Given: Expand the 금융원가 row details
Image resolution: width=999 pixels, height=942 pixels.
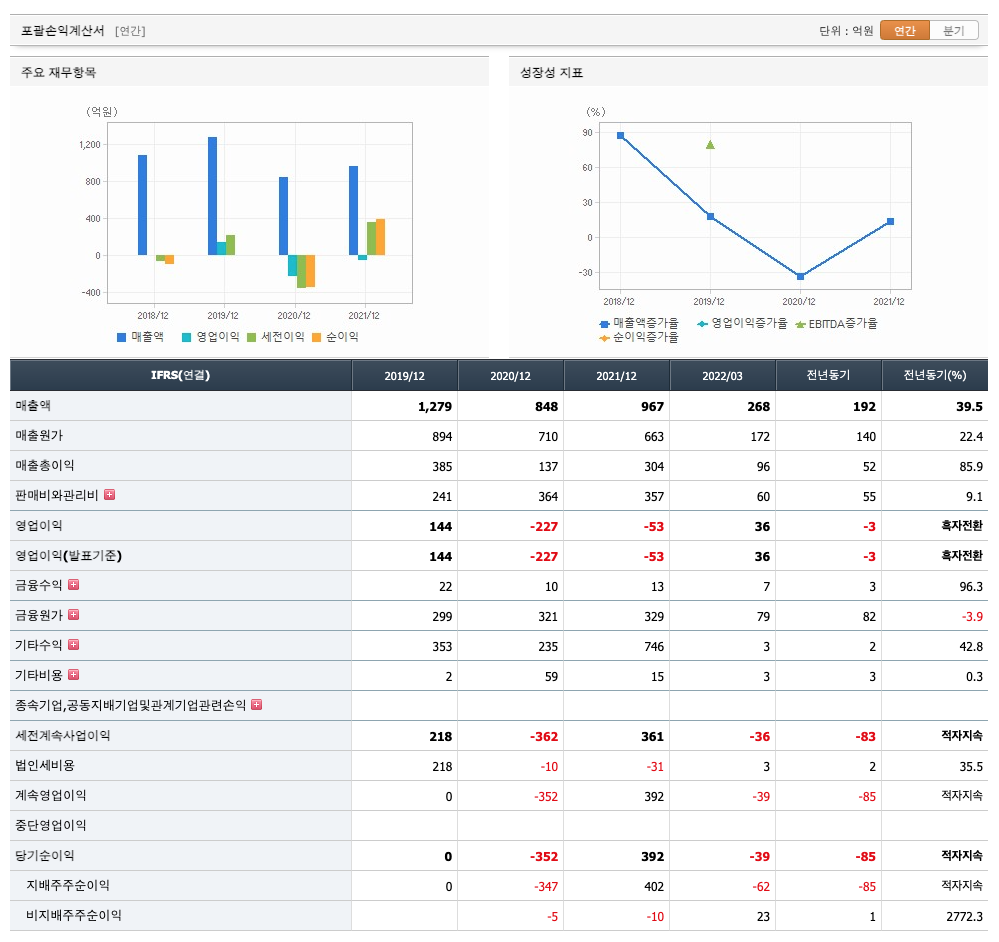Looking at the screenshot, I should [x=74, y=615].
